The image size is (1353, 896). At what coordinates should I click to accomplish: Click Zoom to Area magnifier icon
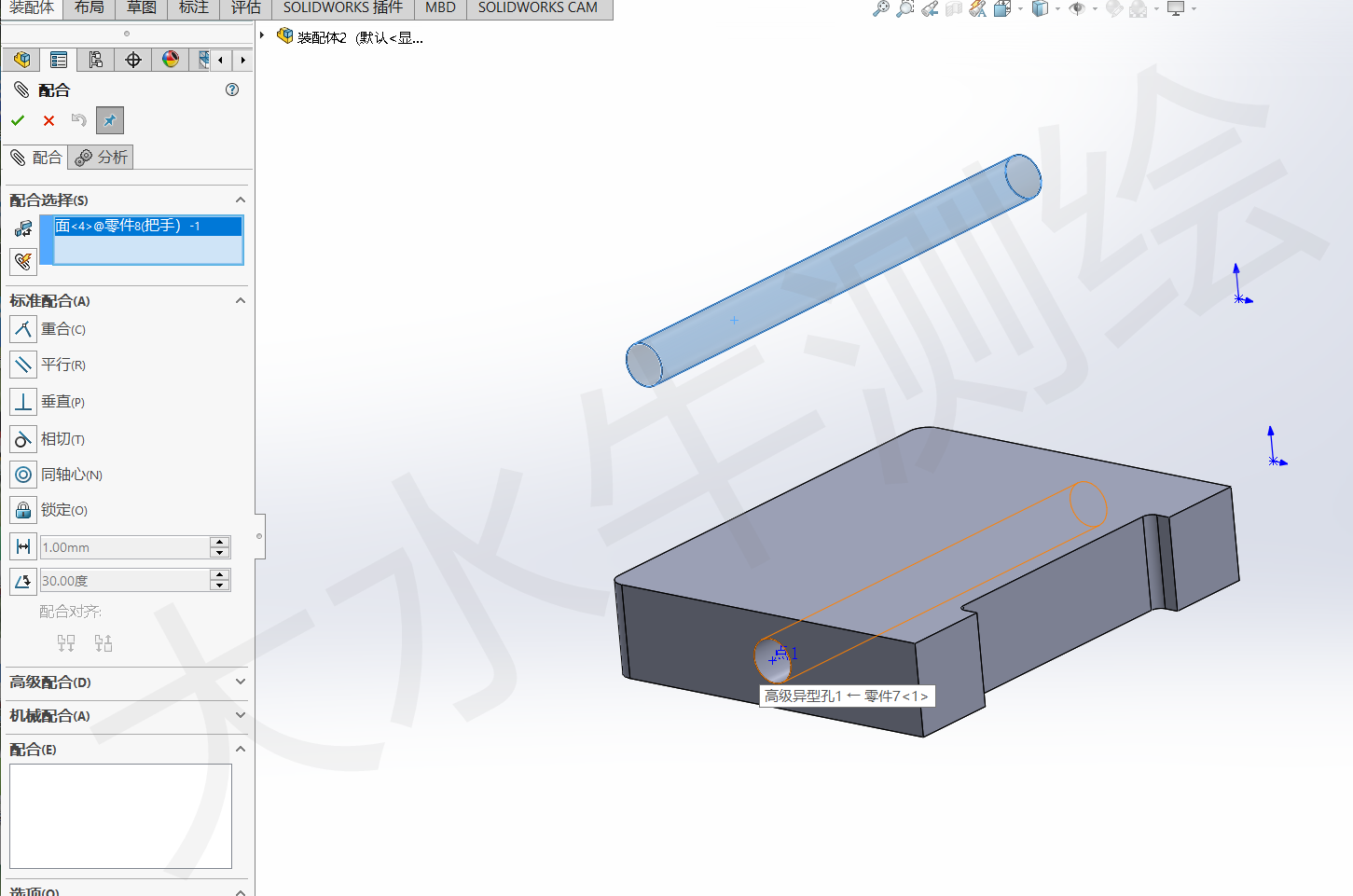click(x=904, y=8)
